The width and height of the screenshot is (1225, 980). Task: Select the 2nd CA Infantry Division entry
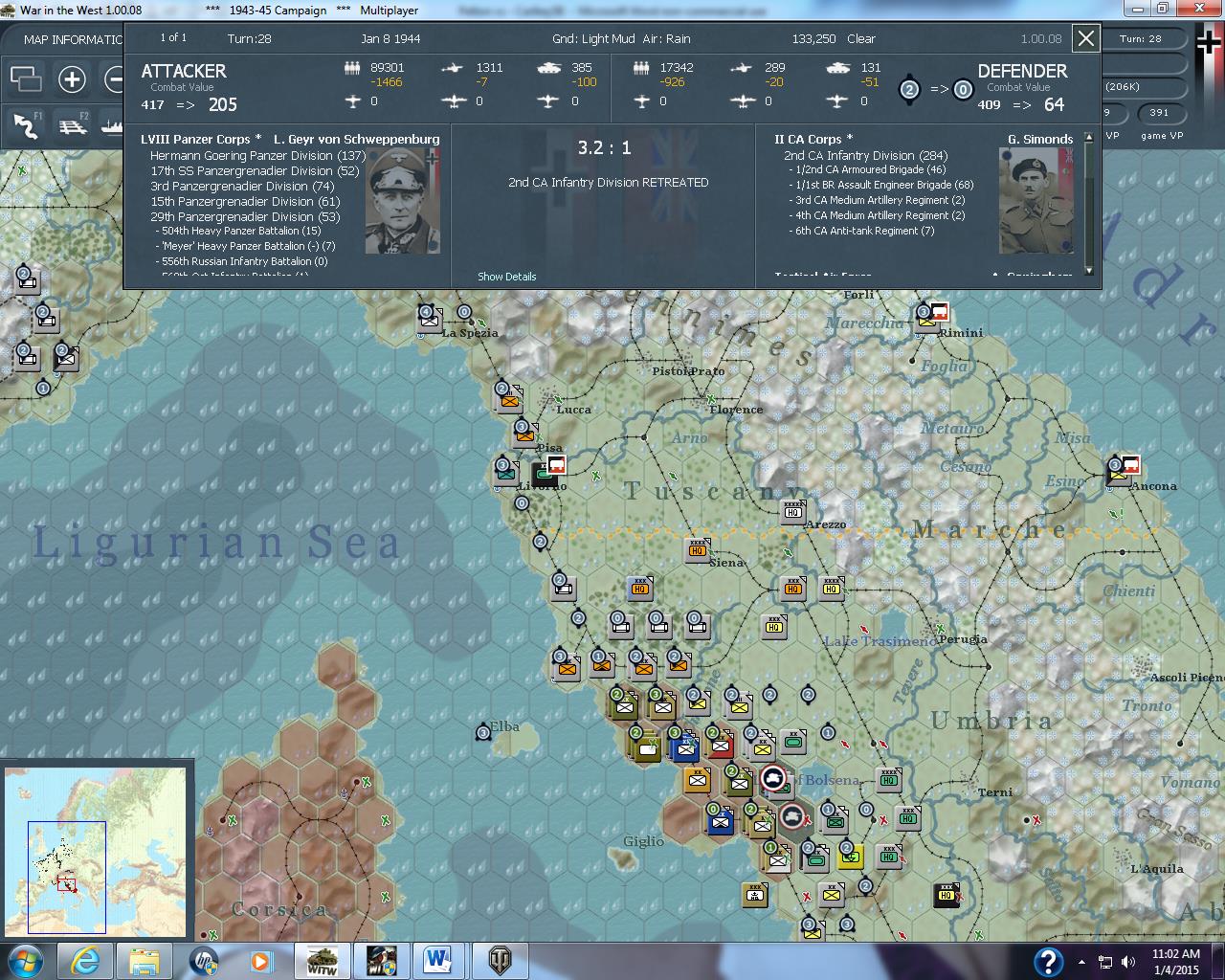pyautogui.click(x=864, y=154)
